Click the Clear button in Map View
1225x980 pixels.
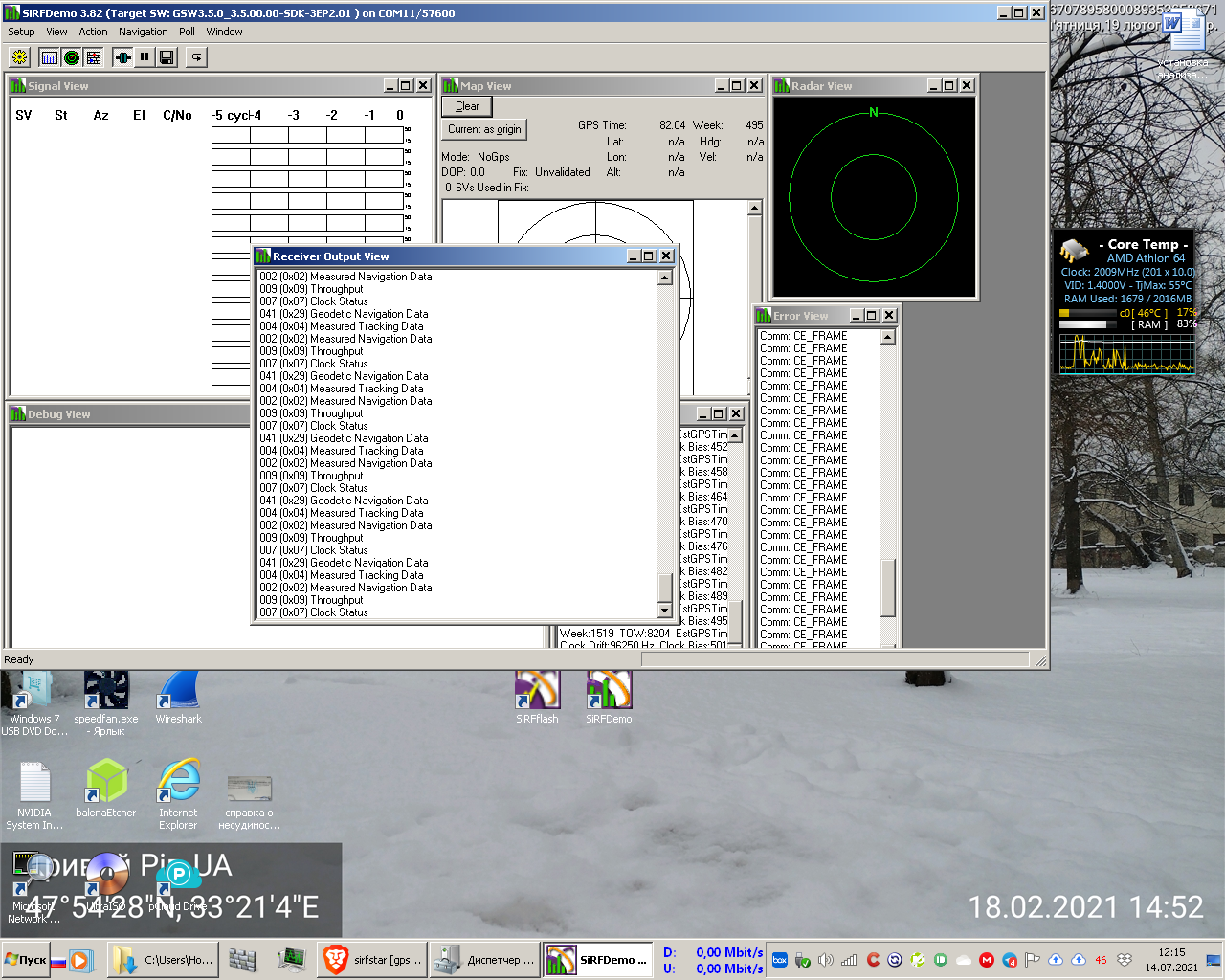[467, 106]
